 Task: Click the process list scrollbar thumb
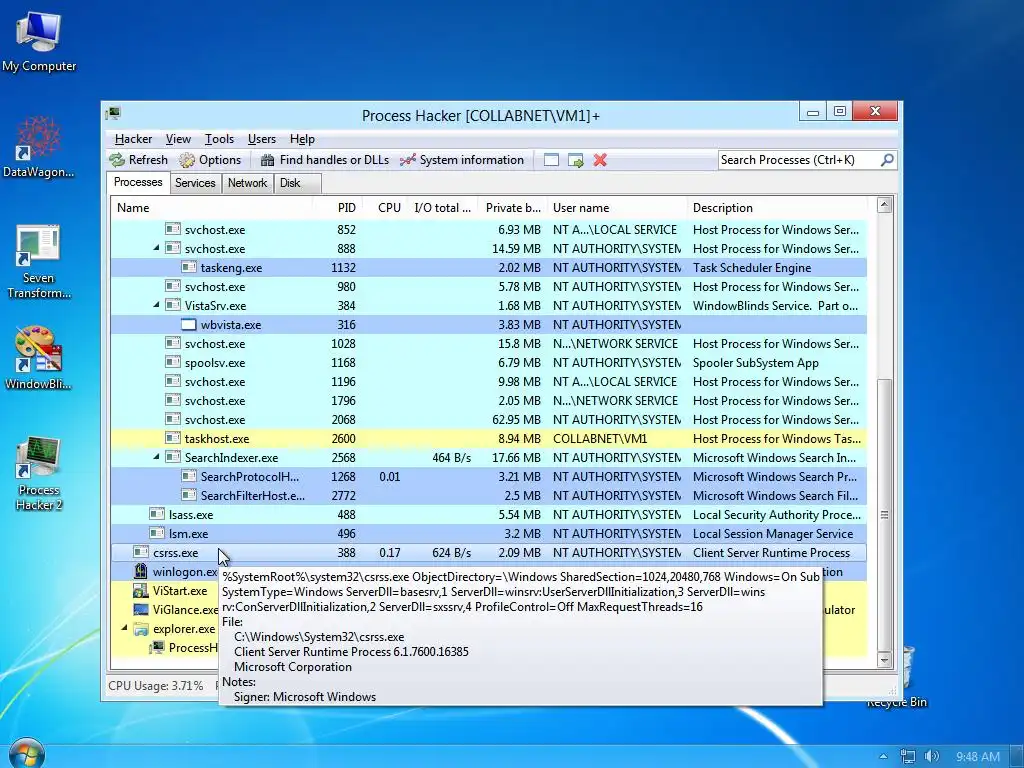tap(884, 515)
